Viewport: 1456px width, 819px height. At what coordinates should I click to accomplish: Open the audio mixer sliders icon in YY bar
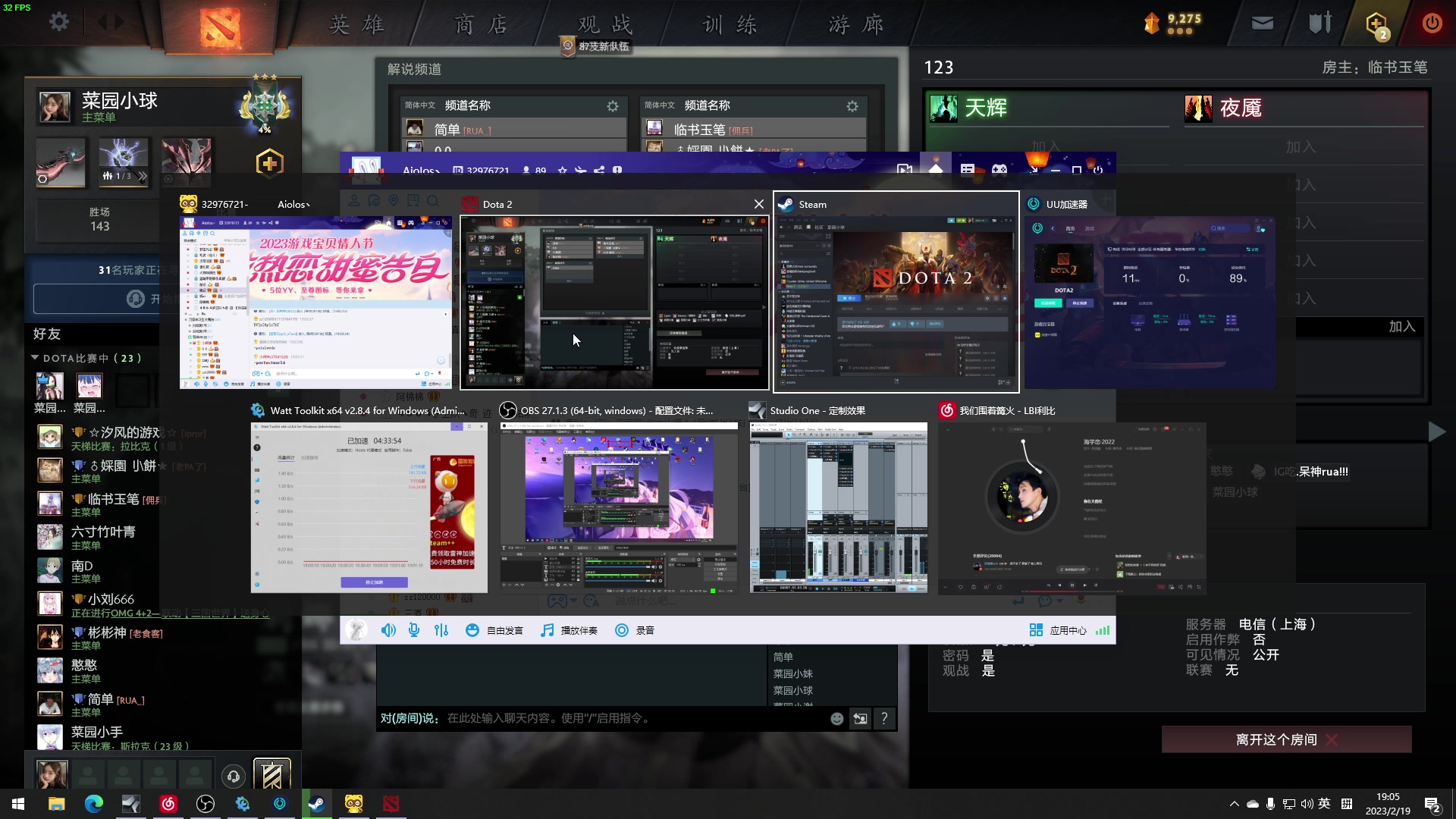coord(441,629)
